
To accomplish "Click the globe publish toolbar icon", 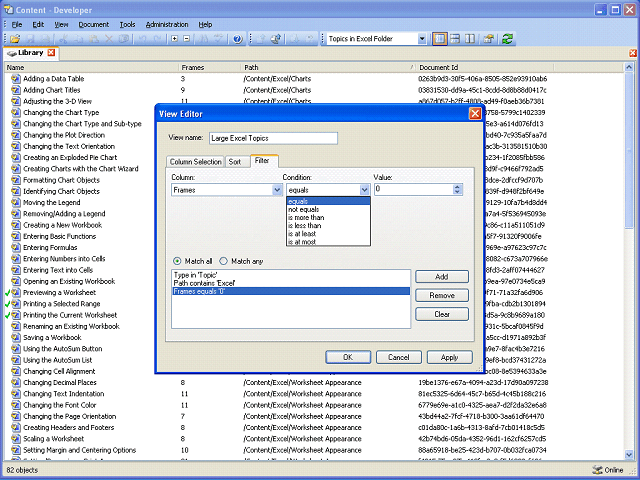I will click(276, 39).
